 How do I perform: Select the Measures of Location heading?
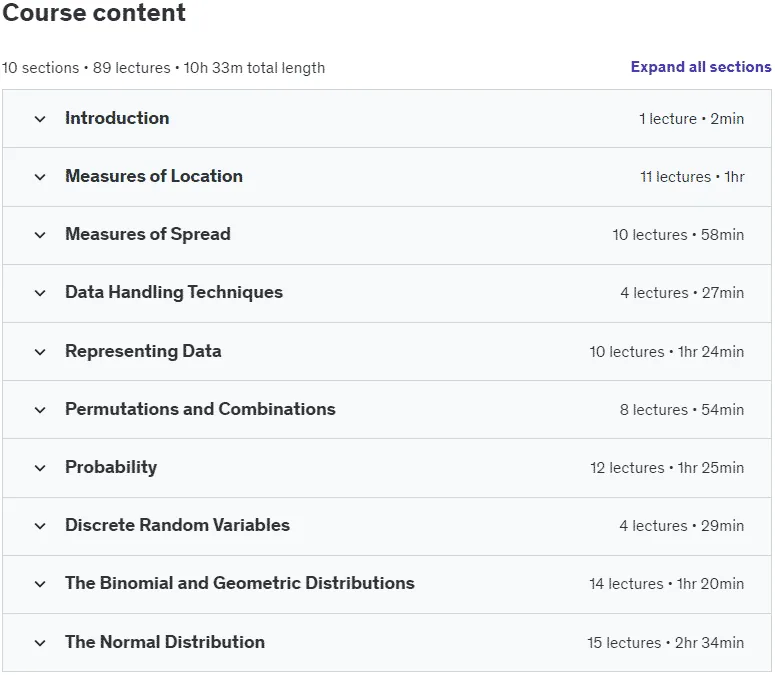154,176
